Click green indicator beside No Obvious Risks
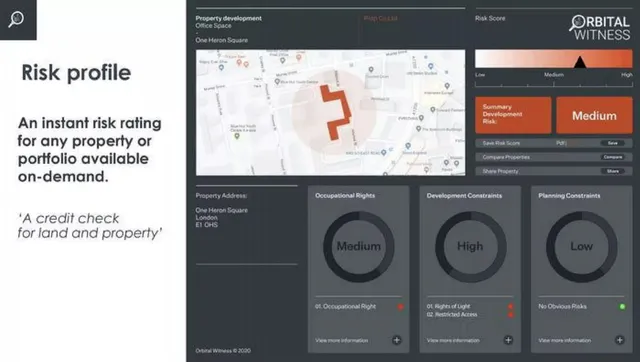 point(622,306)
